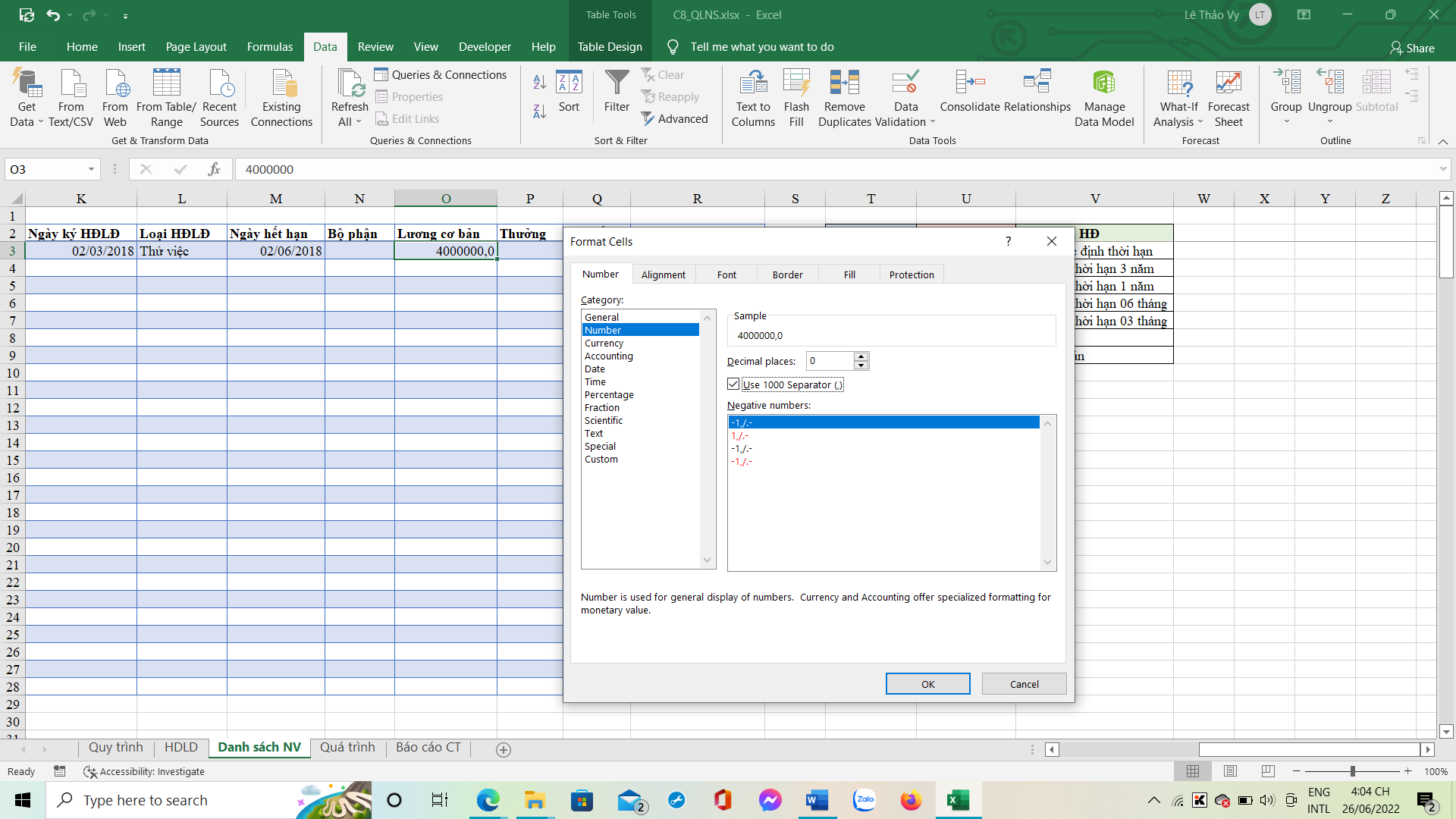This screenshot has height=819, width=1456.
Task: Collapse the ribbon
Action: pos(1442,142)
